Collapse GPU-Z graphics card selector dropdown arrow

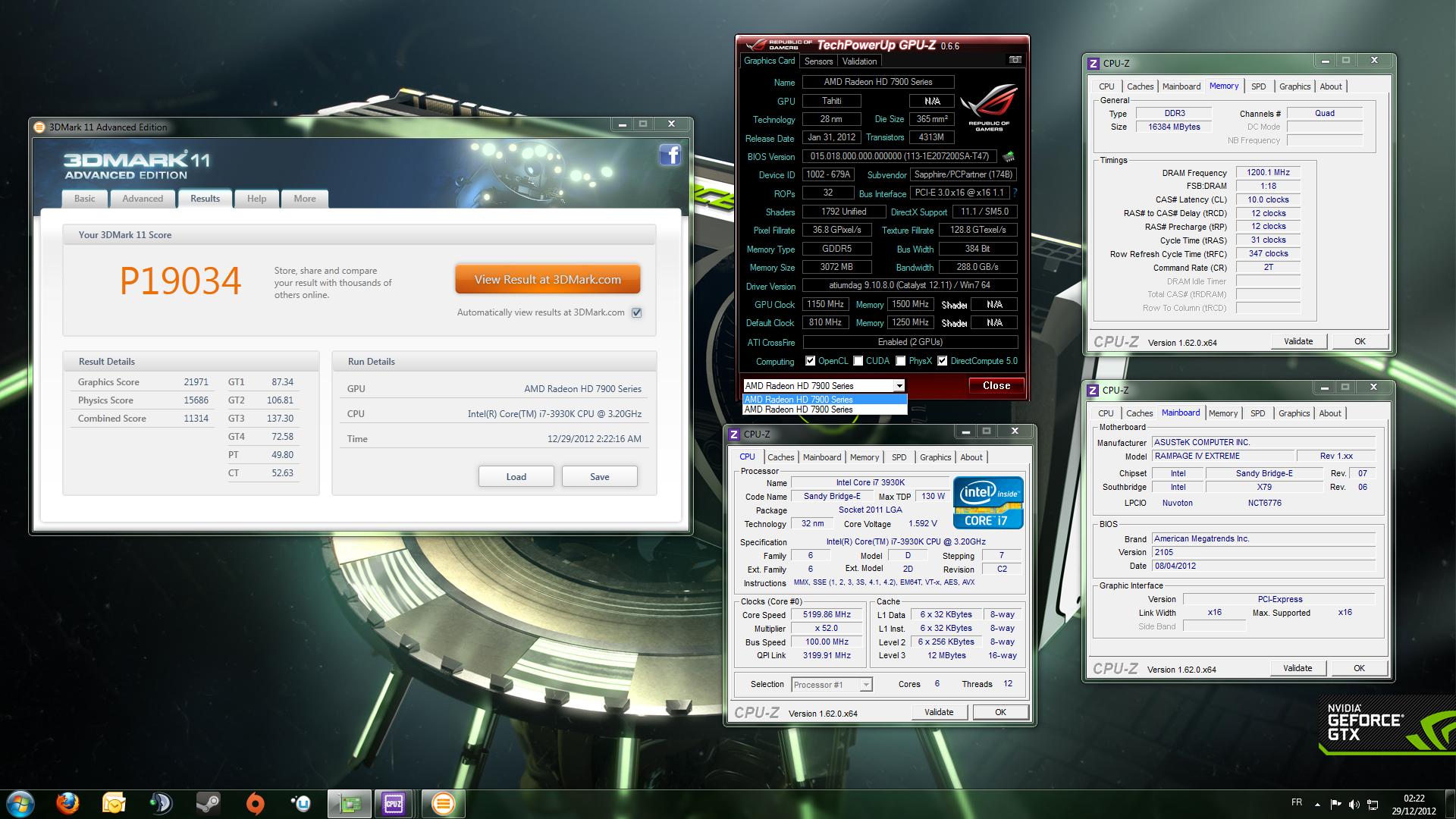pyautogui.click(x=899, y=386)
